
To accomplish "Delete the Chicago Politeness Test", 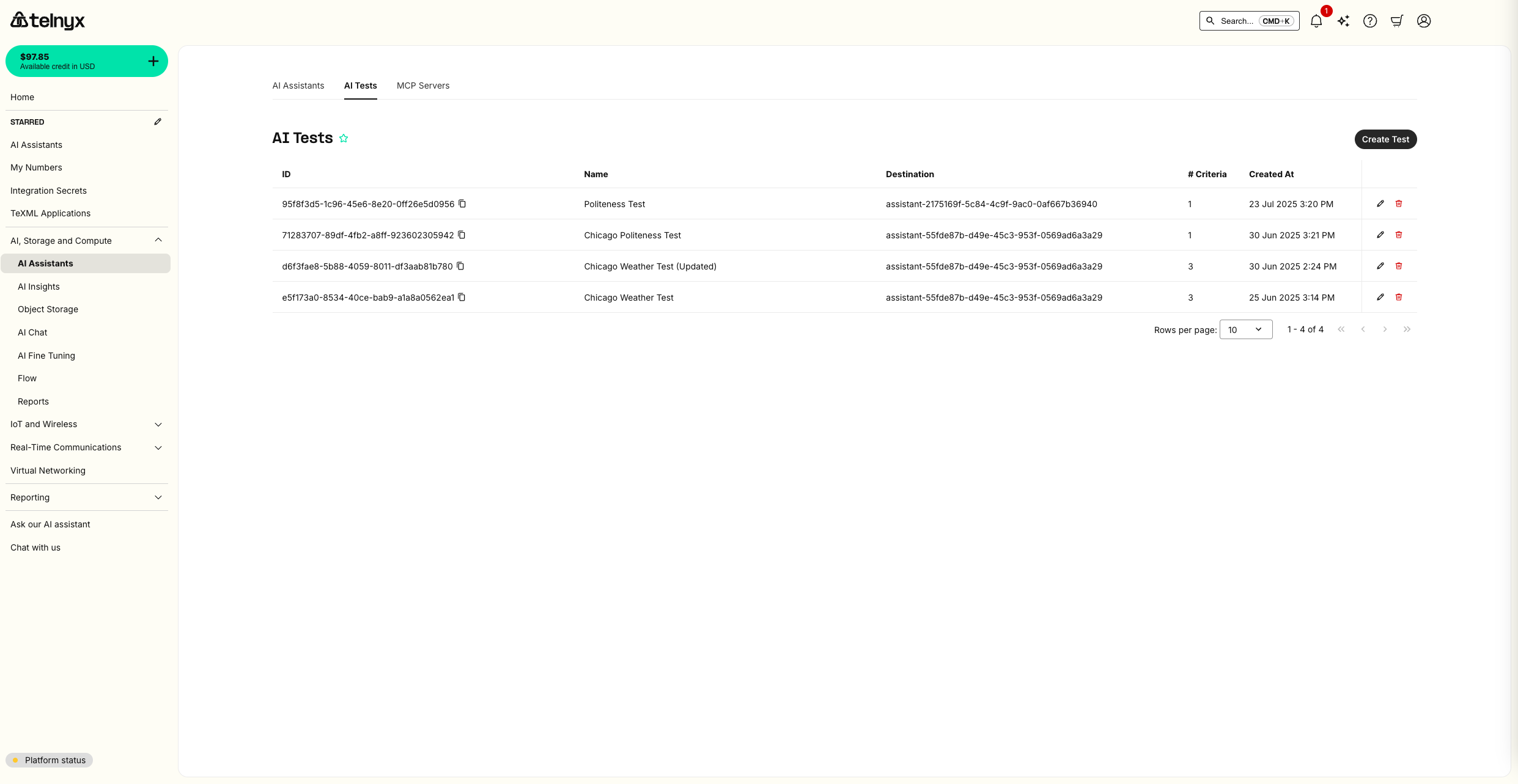I will [x=1399, y=235].
